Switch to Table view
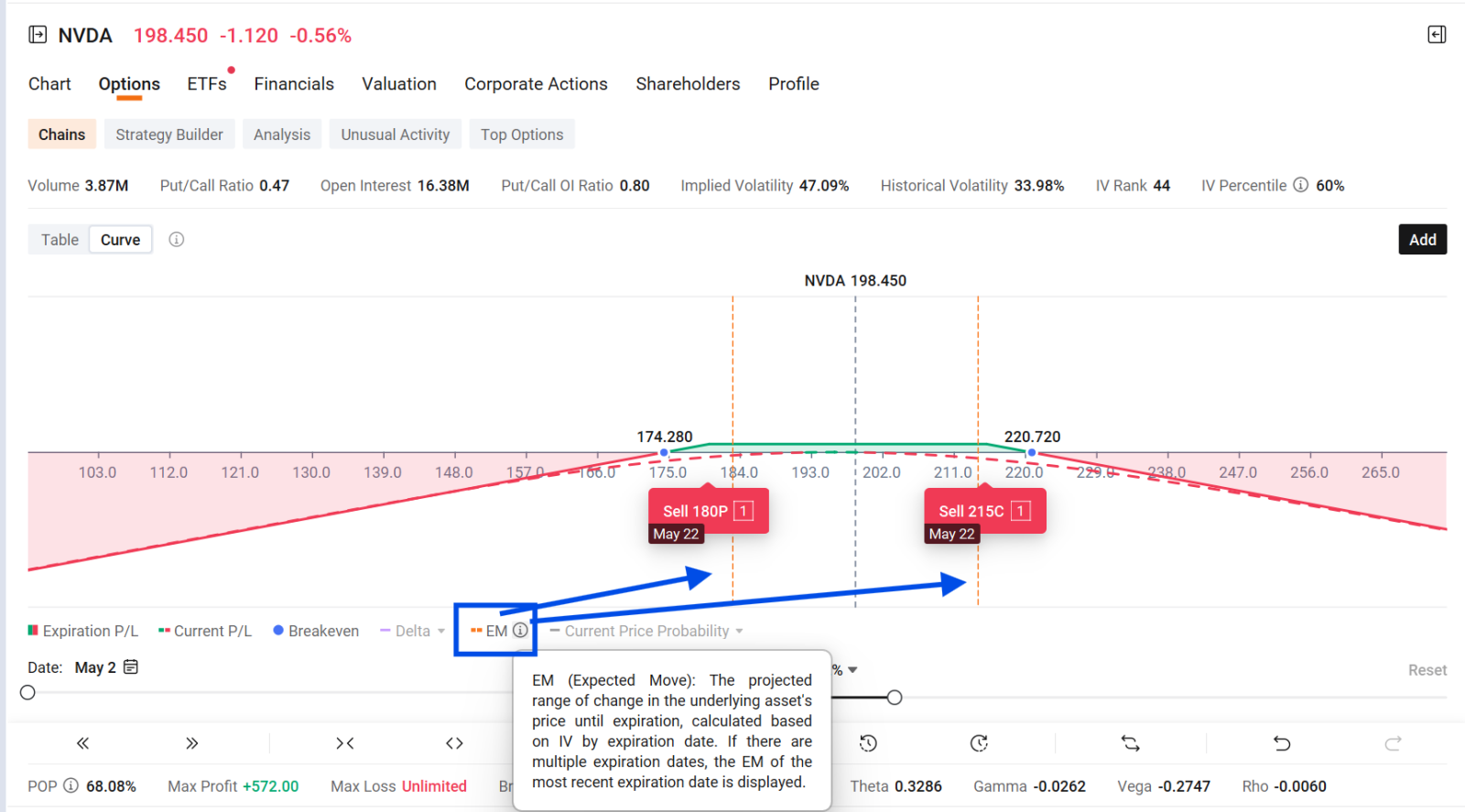1465x812 pixels. [x=60, y=240]
